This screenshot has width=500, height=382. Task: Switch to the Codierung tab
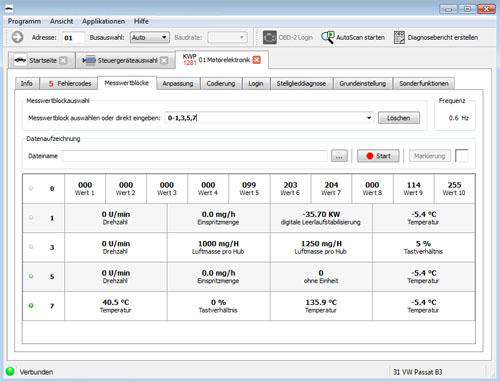tap(221, 83)
